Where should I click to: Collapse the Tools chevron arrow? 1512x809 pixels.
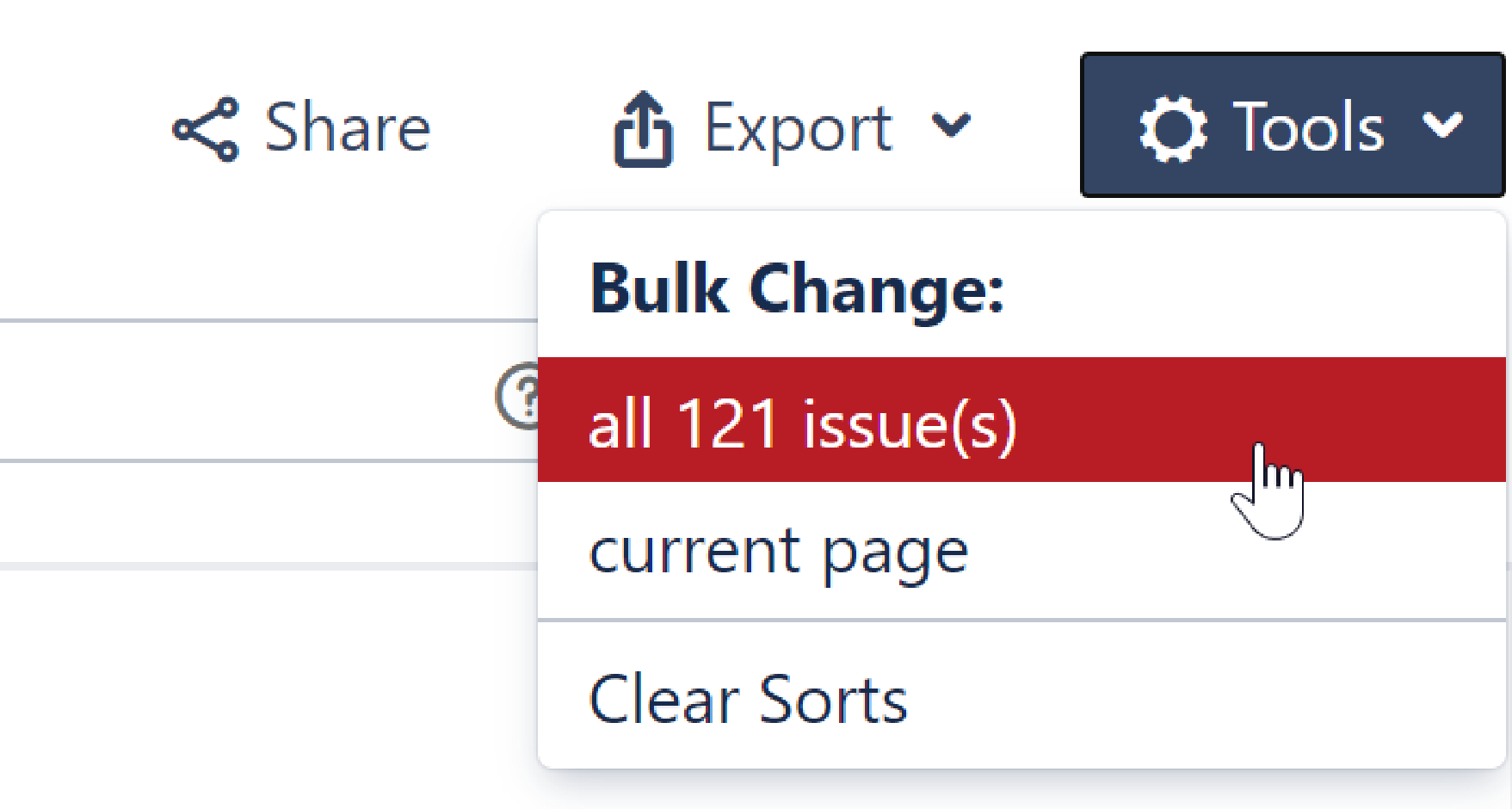coord(1442,126)
